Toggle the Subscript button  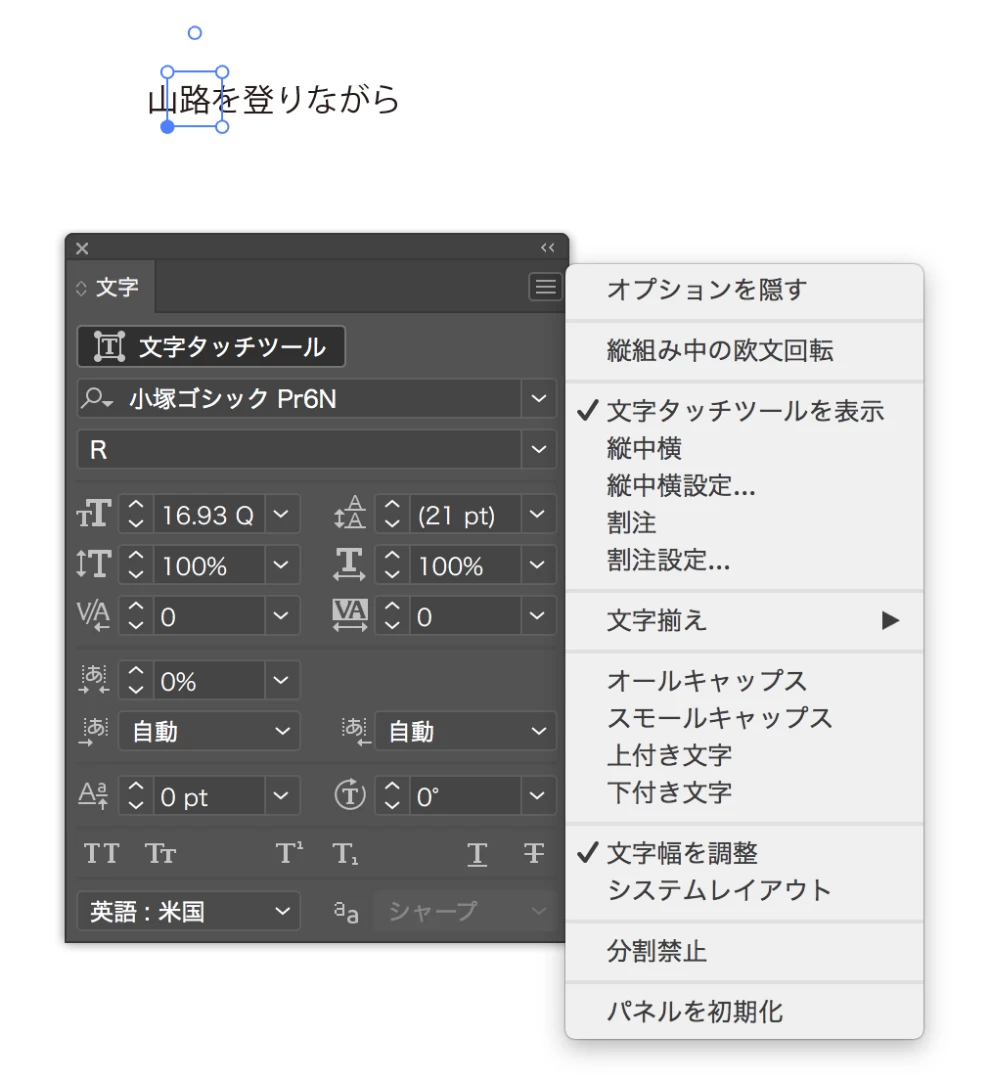(345, 854)
